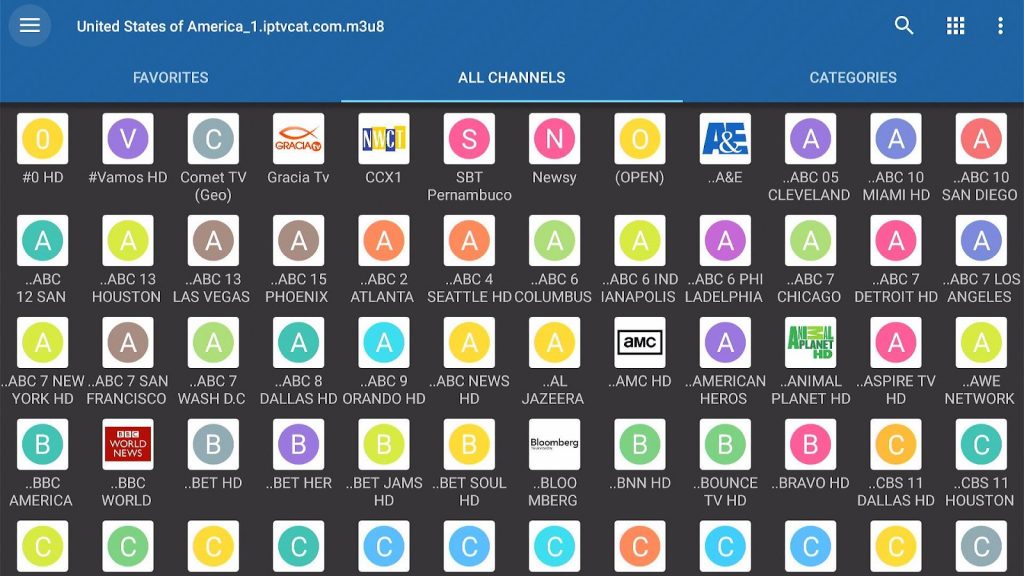Open CBS 11 Houston channel
1024x576 pixels.
[981, 445]
